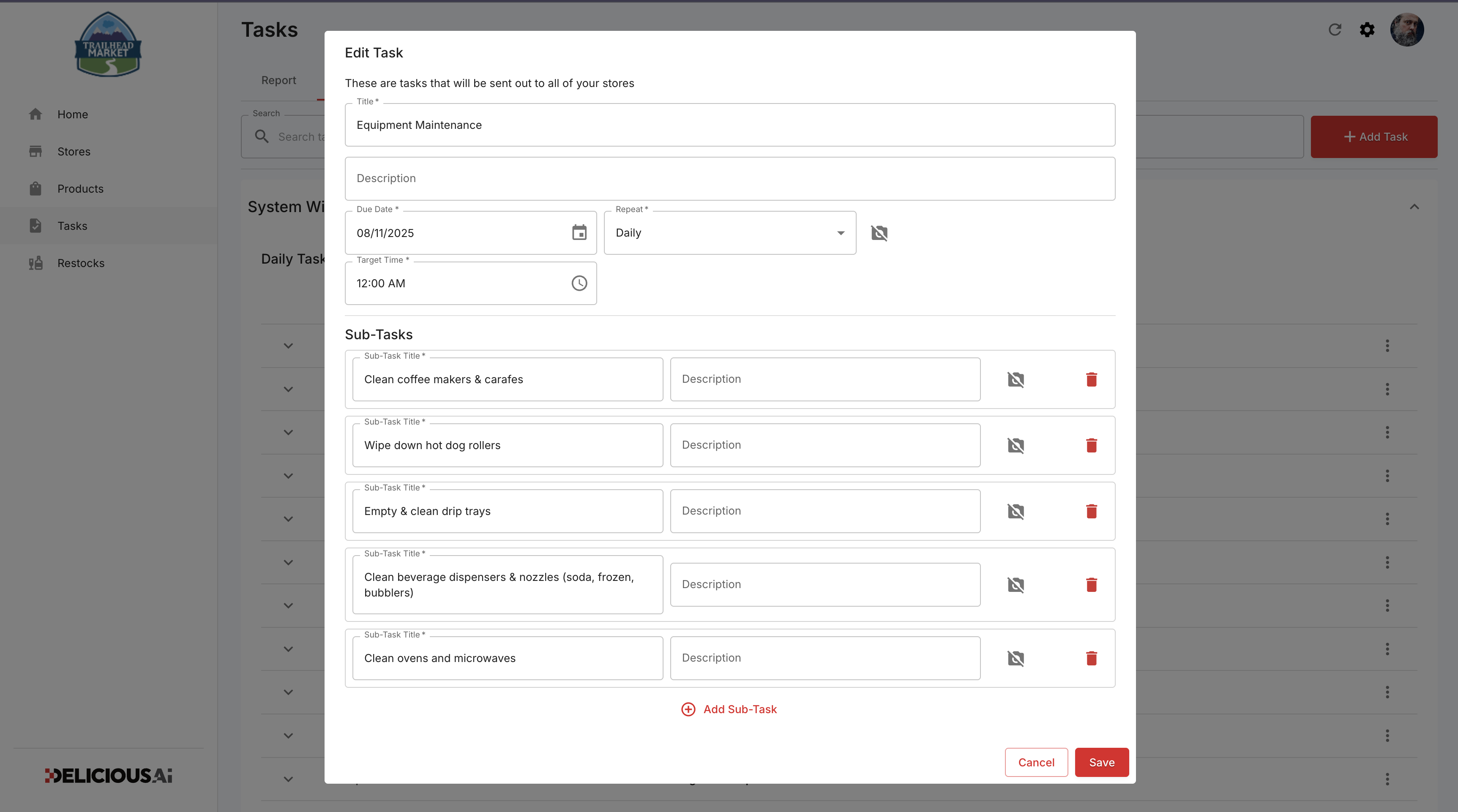
Task: Click the Home house icon
Action: pos(35,114)
